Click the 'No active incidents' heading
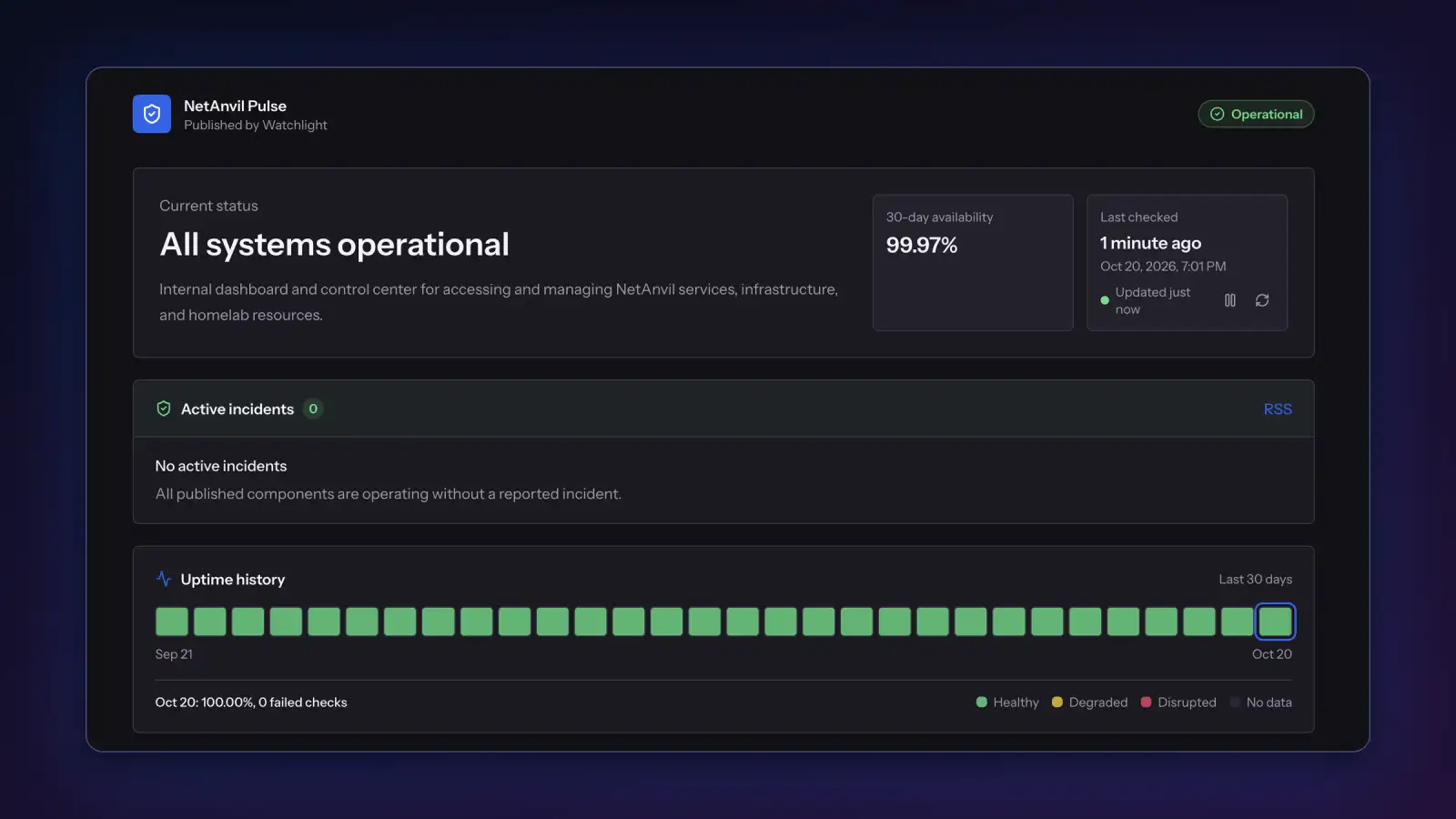This screenshot has width=1456, height=819. coord(221,466)
